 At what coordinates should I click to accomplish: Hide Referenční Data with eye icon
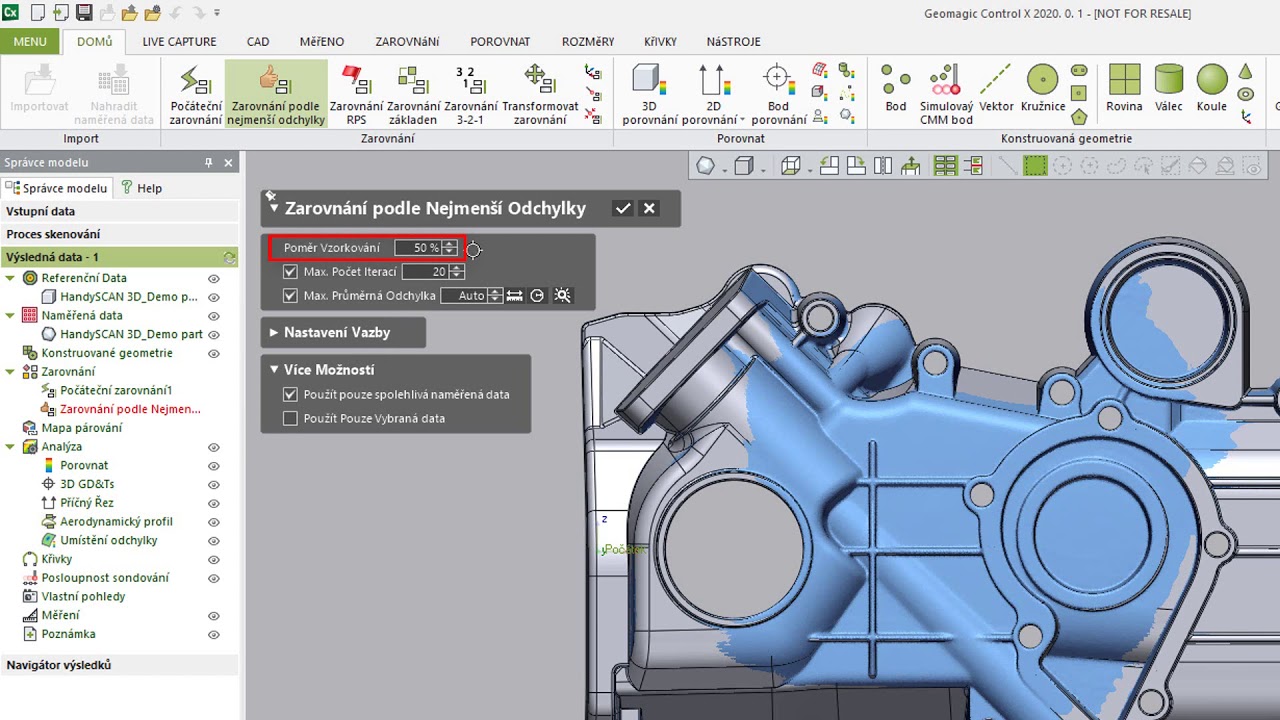point(213,279)
